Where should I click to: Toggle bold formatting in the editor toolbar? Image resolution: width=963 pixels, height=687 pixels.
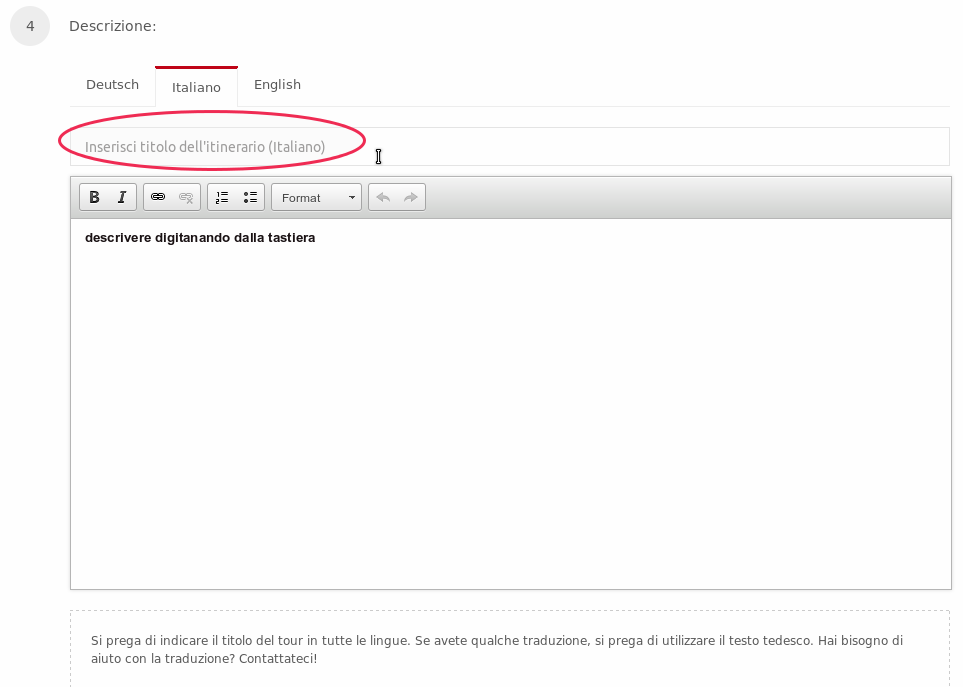pos(94,198)
